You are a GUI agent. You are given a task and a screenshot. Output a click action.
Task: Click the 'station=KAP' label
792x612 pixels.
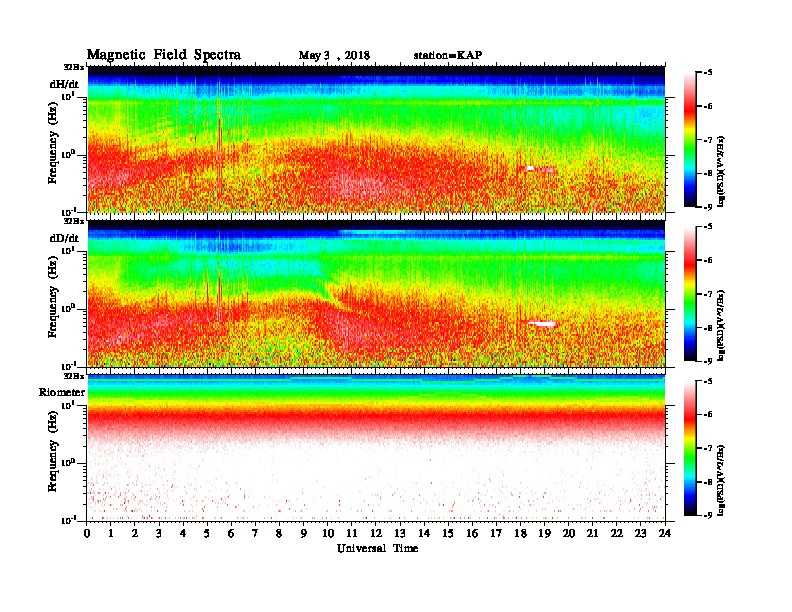pos(448,55)
